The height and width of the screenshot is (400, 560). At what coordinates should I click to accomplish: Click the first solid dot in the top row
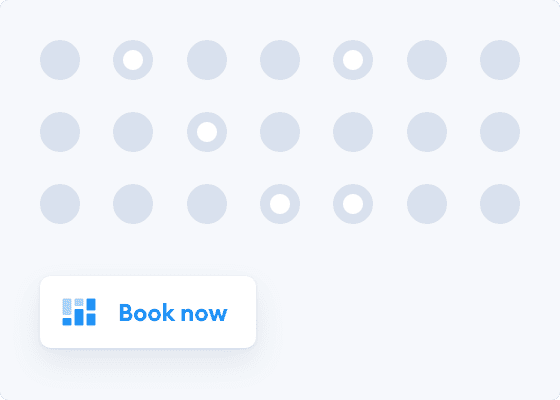click(x=60, y=60)
